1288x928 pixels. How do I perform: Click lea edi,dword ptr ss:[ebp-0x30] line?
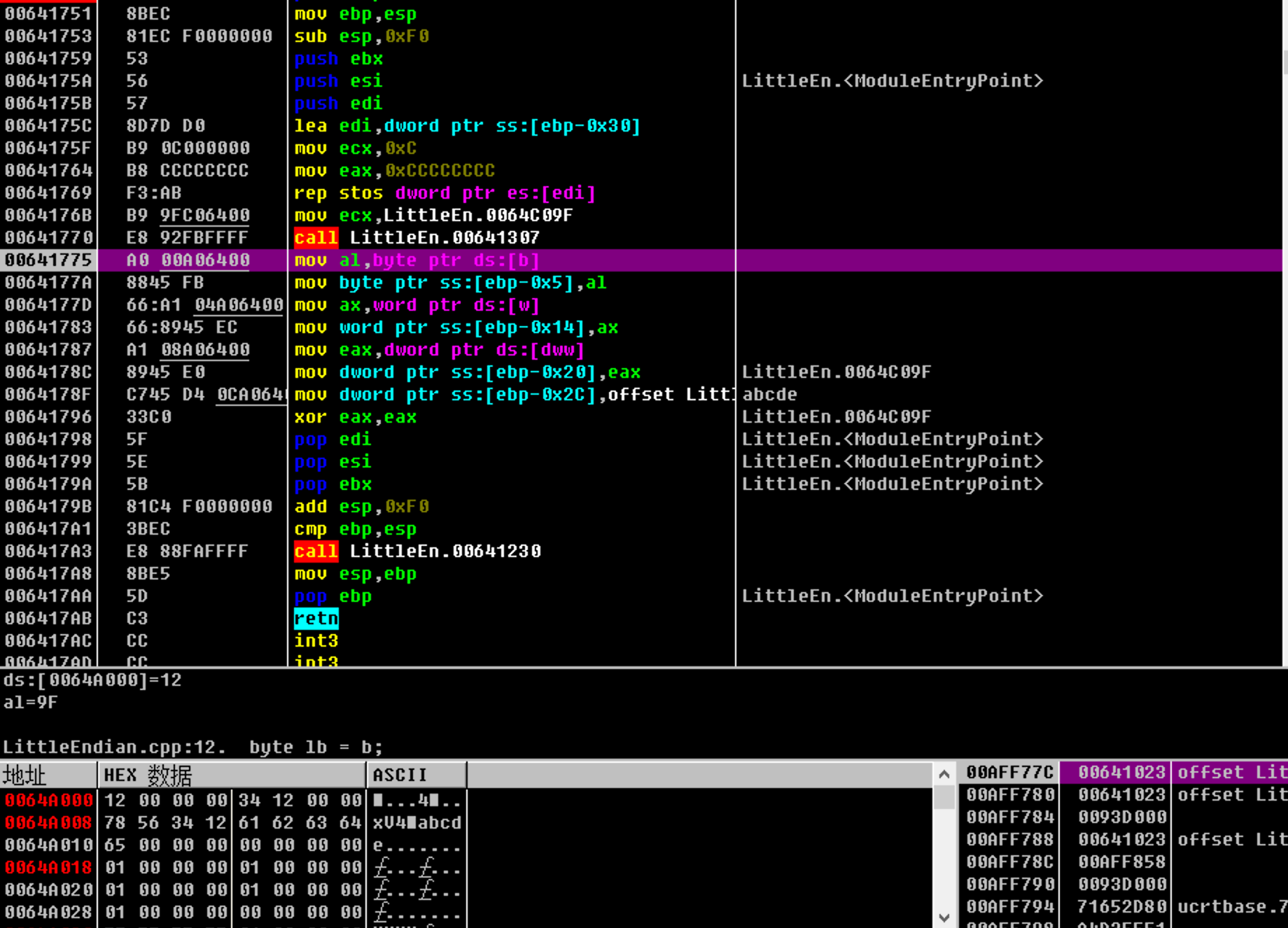pyautogui.click(x=467, y=126)
